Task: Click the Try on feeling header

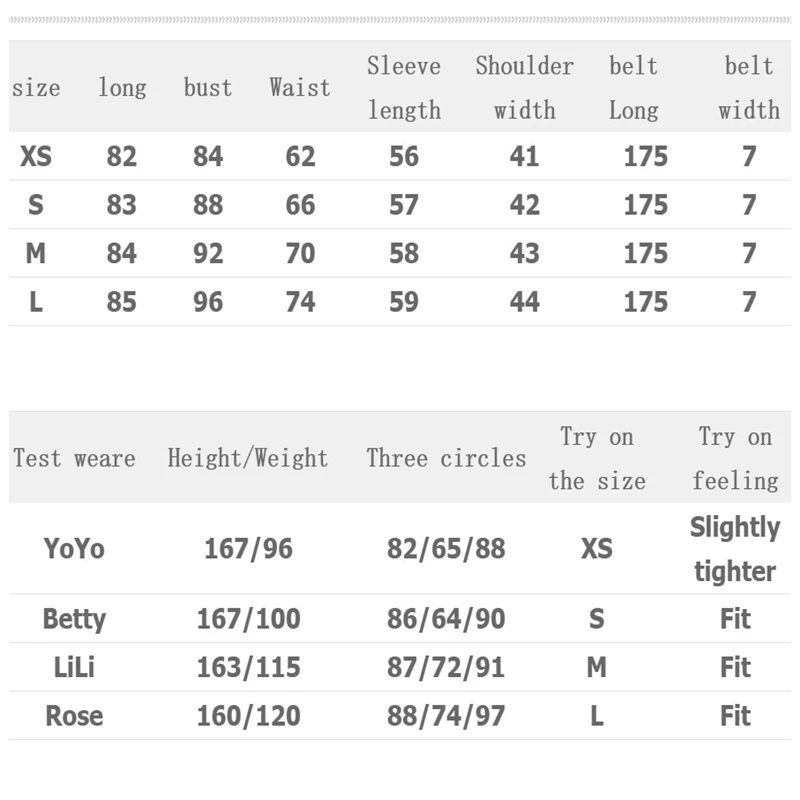Action: click(x=735, y=458)
